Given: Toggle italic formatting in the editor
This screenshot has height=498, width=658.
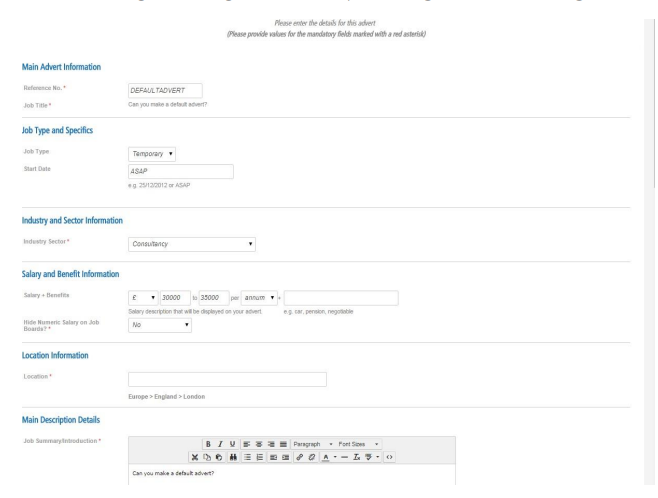Looking at the screenshot, I should pyautogui.click(x=220, y=444).
